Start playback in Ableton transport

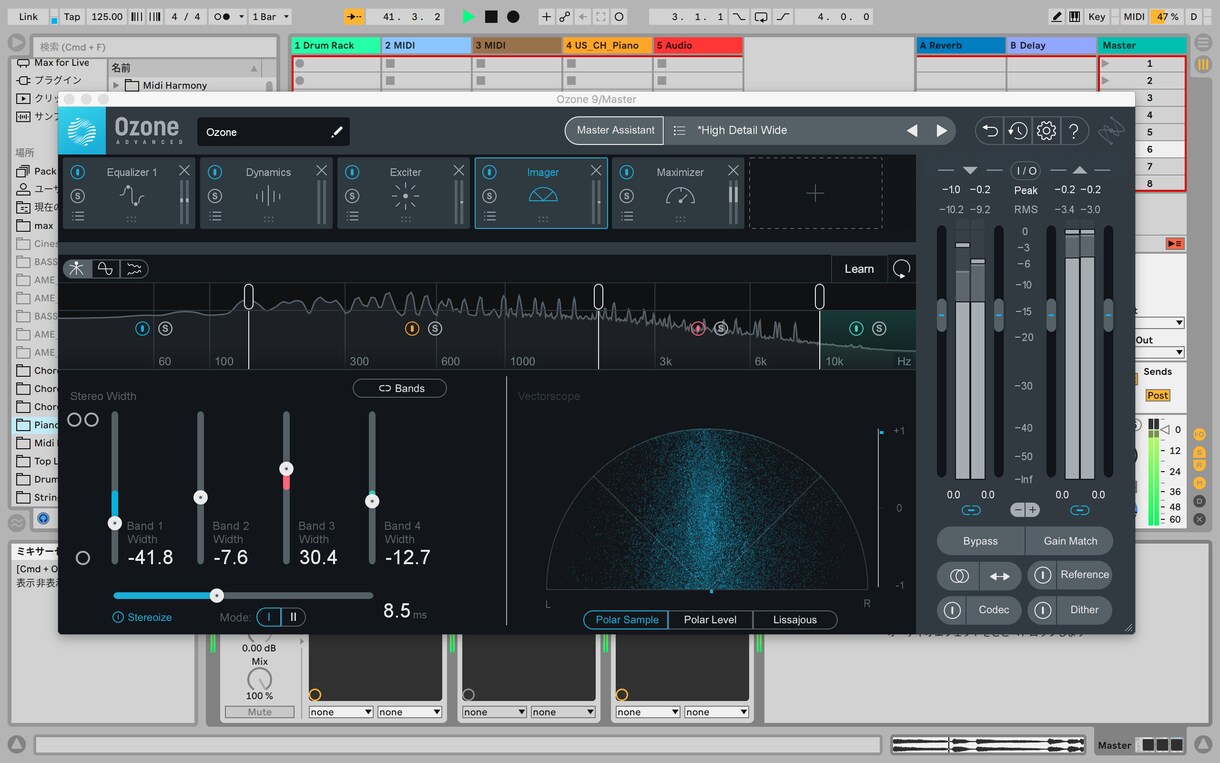click(x=469, y=17)
